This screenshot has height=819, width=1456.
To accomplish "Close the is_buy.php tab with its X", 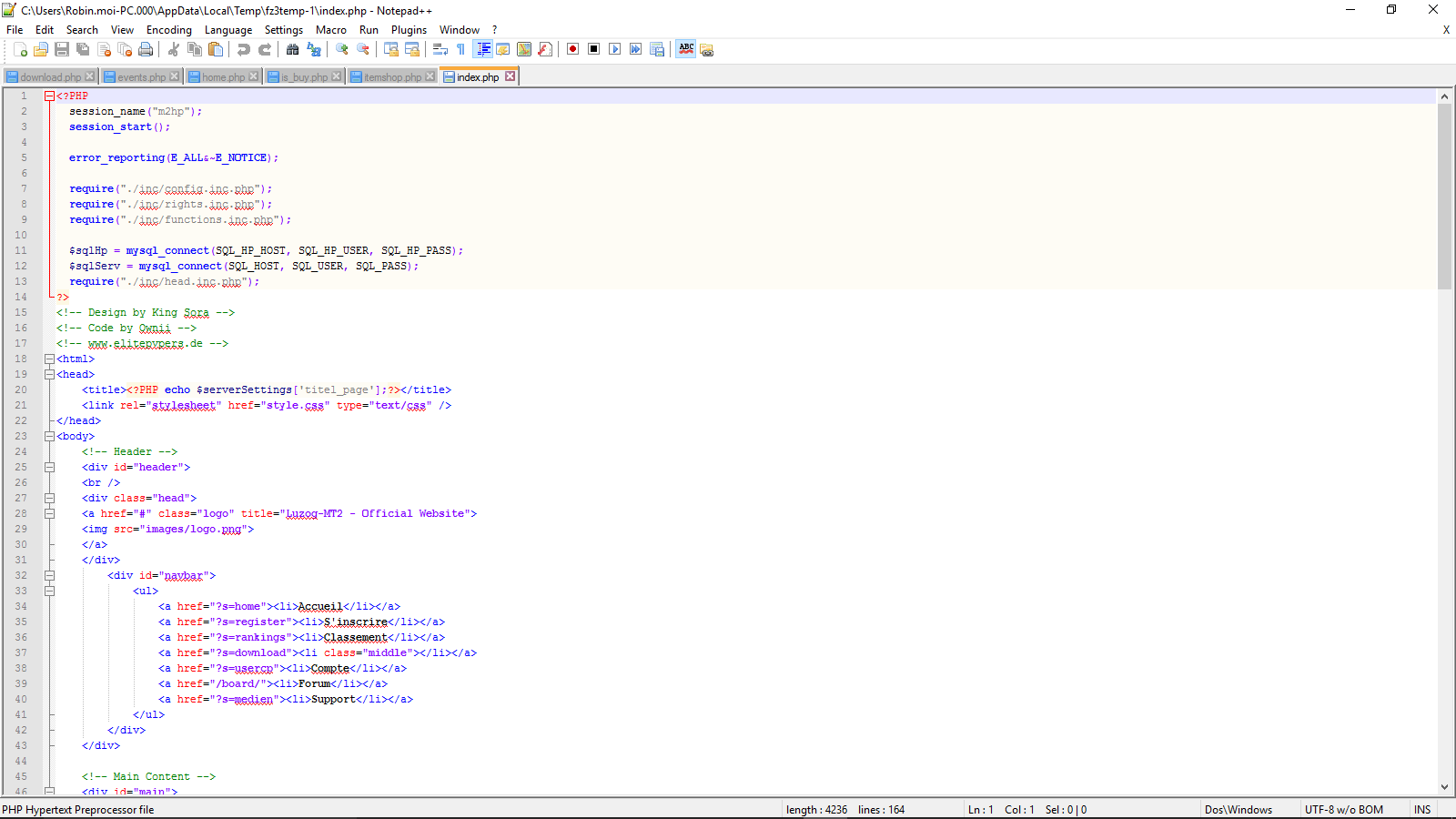I will click(x=337, y=76).
